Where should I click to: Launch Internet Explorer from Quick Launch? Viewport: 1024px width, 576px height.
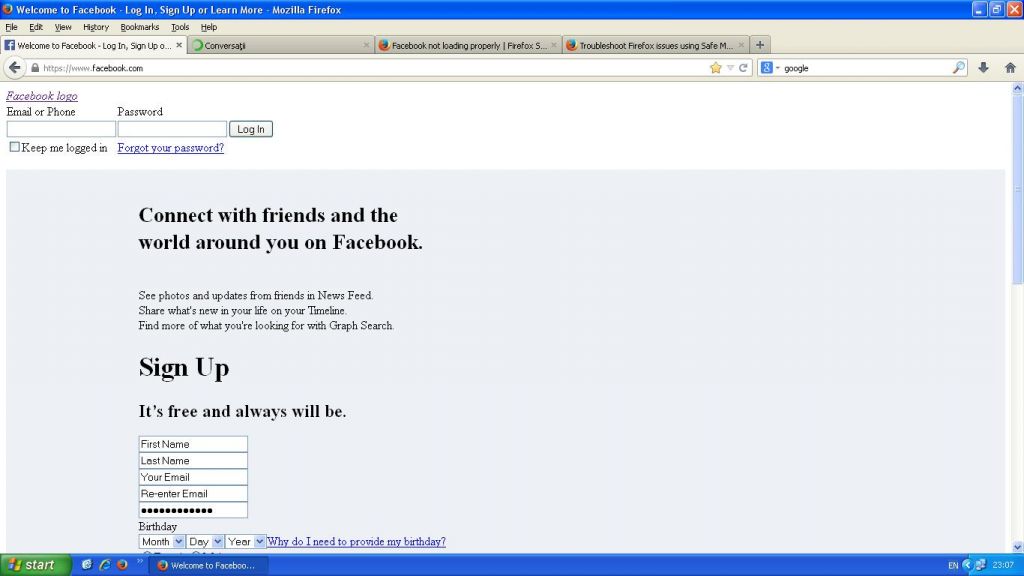click(104, 565)
